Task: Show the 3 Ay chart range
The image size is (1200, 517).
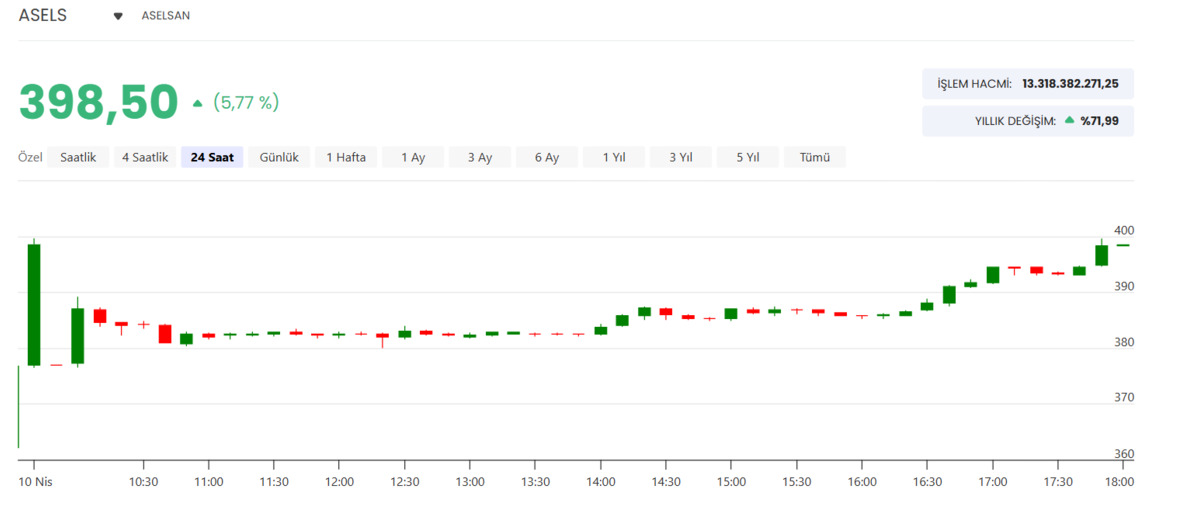Action: coord(480,157)
